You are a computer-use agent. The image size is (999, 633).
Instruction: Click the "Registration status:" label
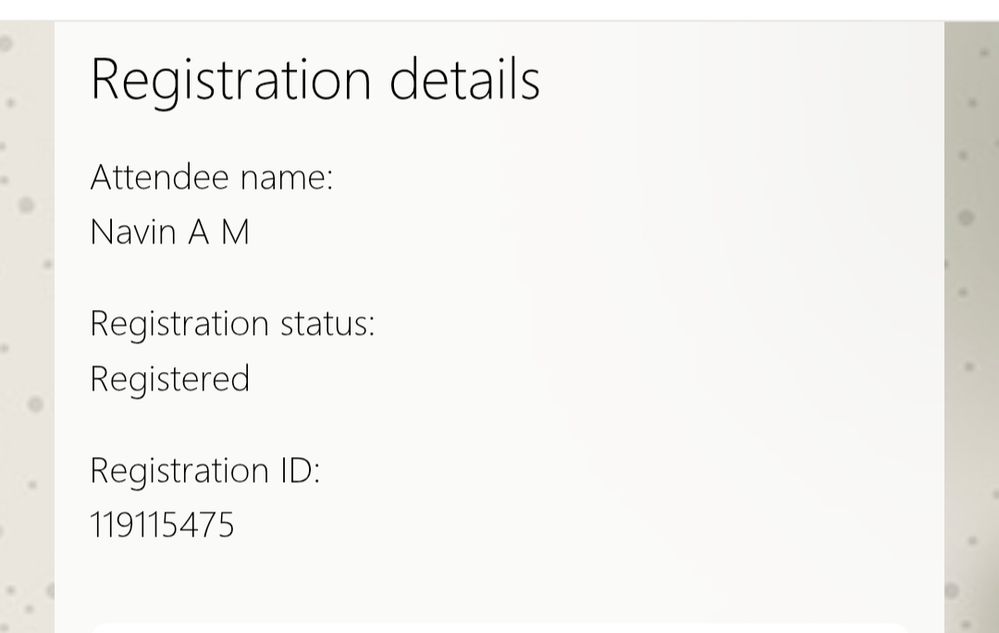coord(232,324)
